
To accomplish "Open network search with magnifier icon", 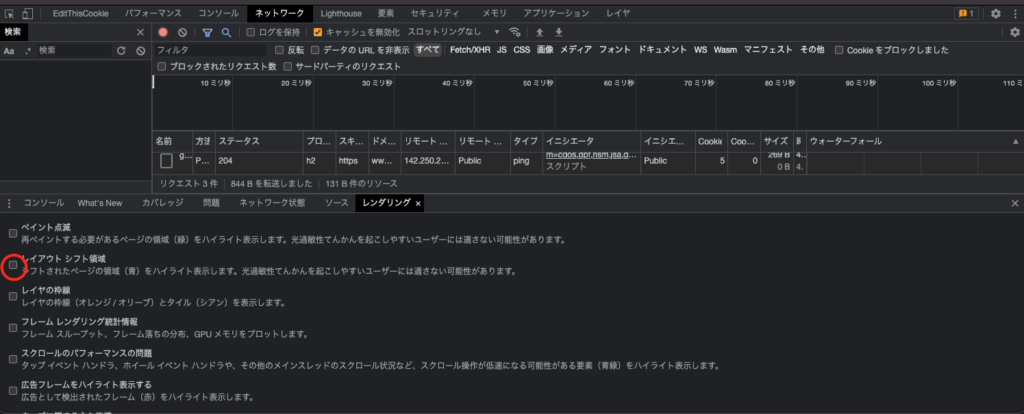I will tap(227, 32).
